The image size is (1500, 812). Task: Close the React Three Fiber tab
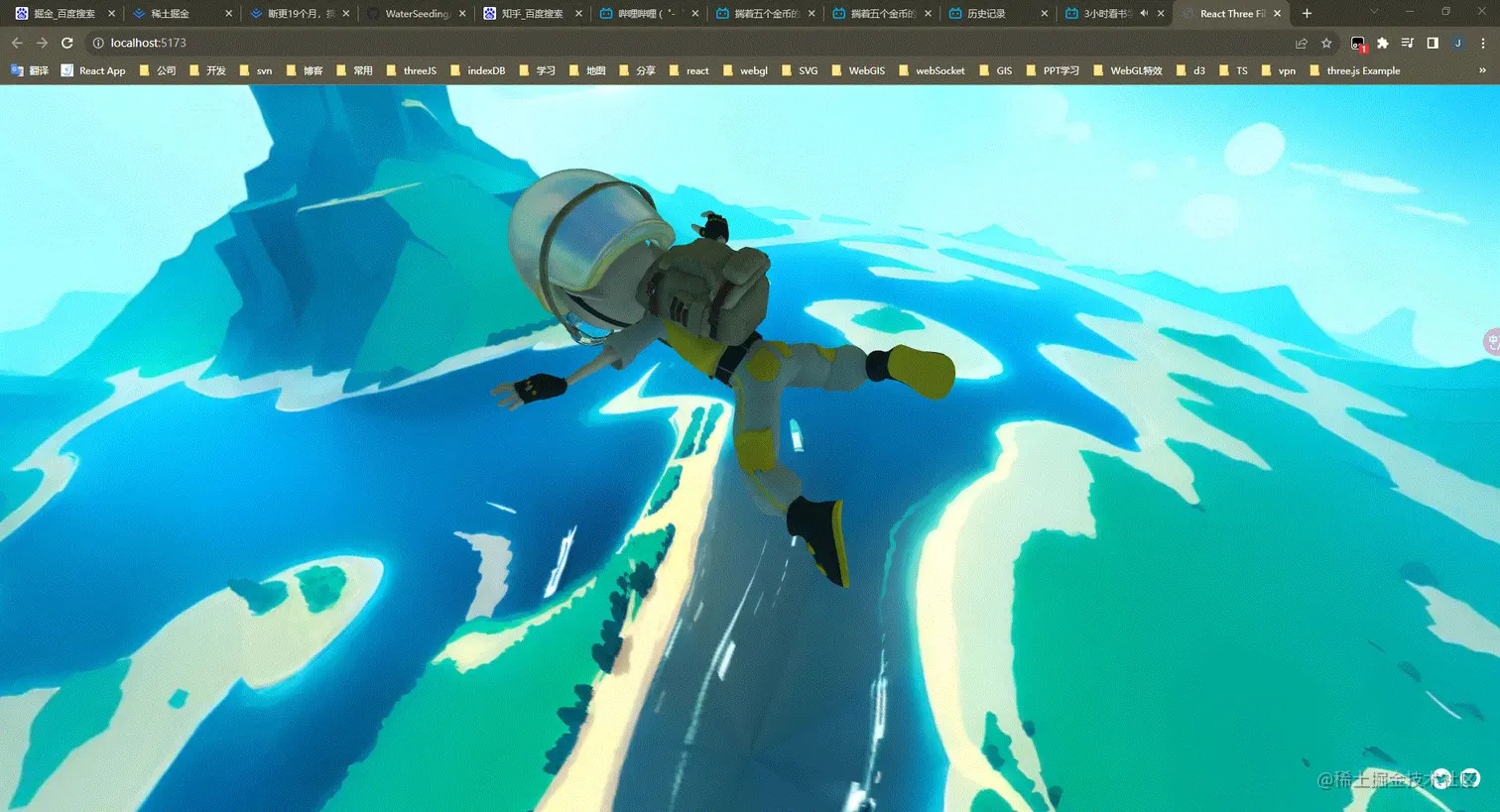pyautogui.click(x=1278, y=14)
